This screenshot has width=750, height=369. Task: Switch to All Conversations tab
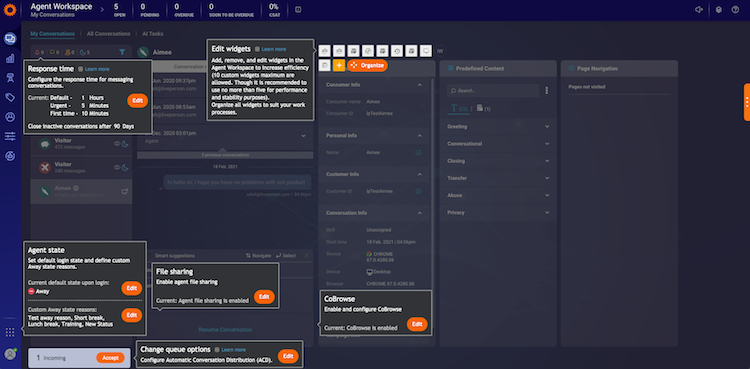point(109,34)
